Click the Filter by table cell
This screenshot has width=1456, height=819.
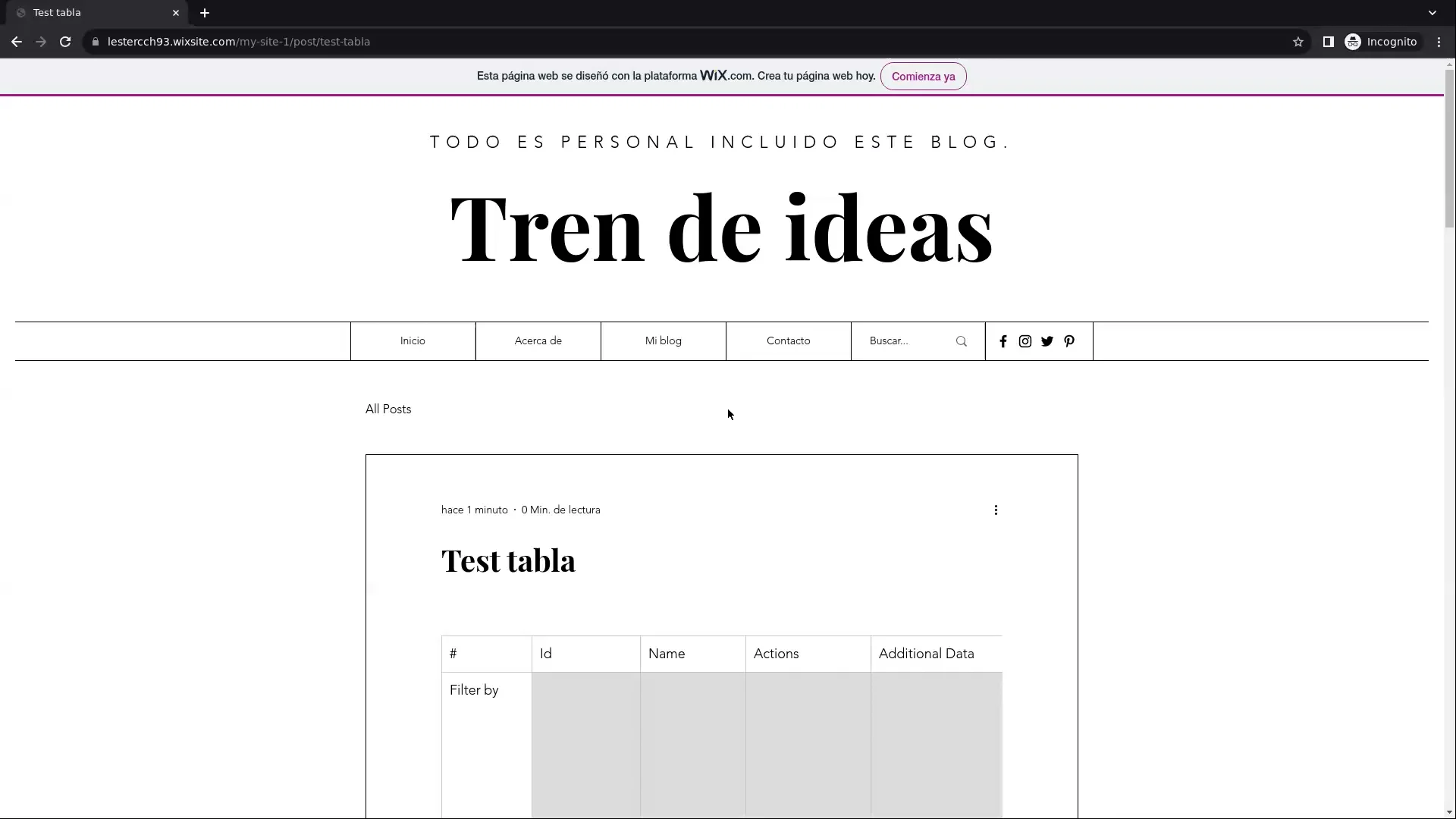point(487,745)
